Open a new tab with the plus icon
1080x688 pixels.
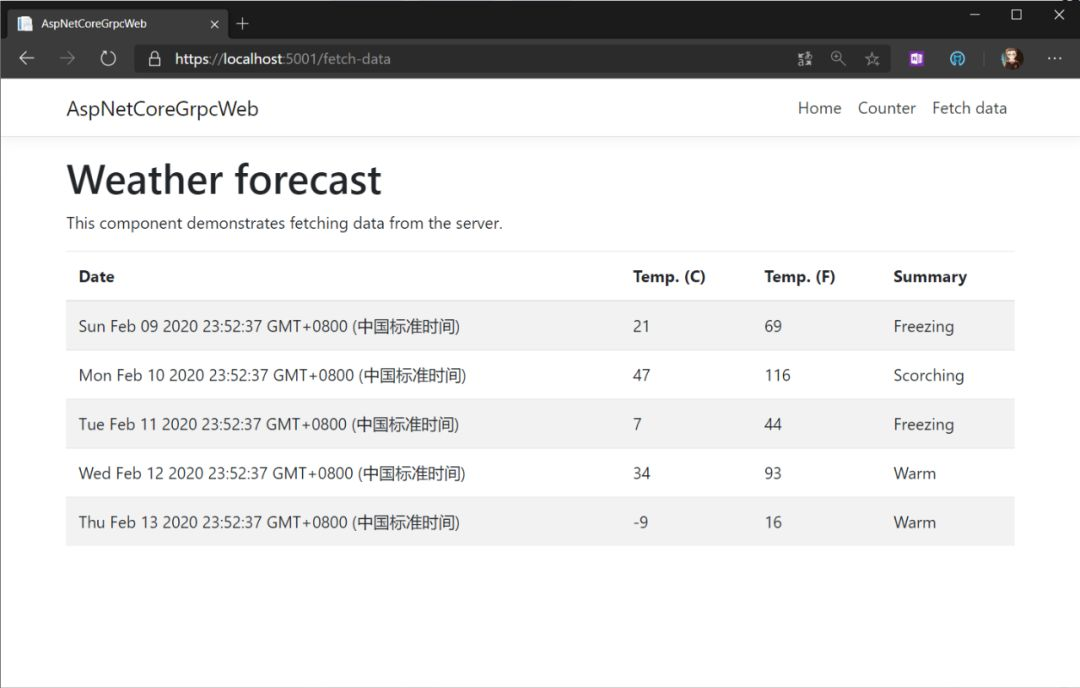(242, 24)
